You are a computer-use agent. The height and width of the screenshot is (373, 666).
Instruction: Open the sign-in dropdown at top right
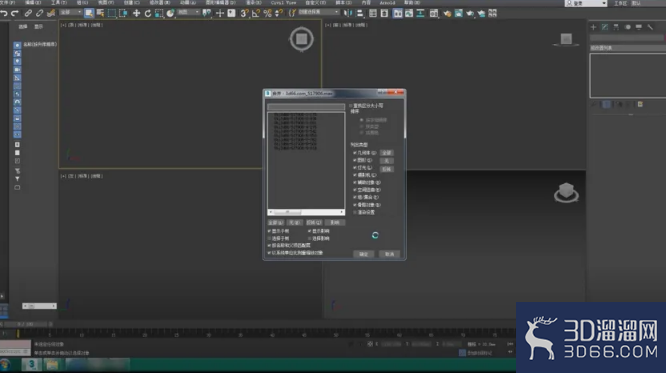[586, 3]
